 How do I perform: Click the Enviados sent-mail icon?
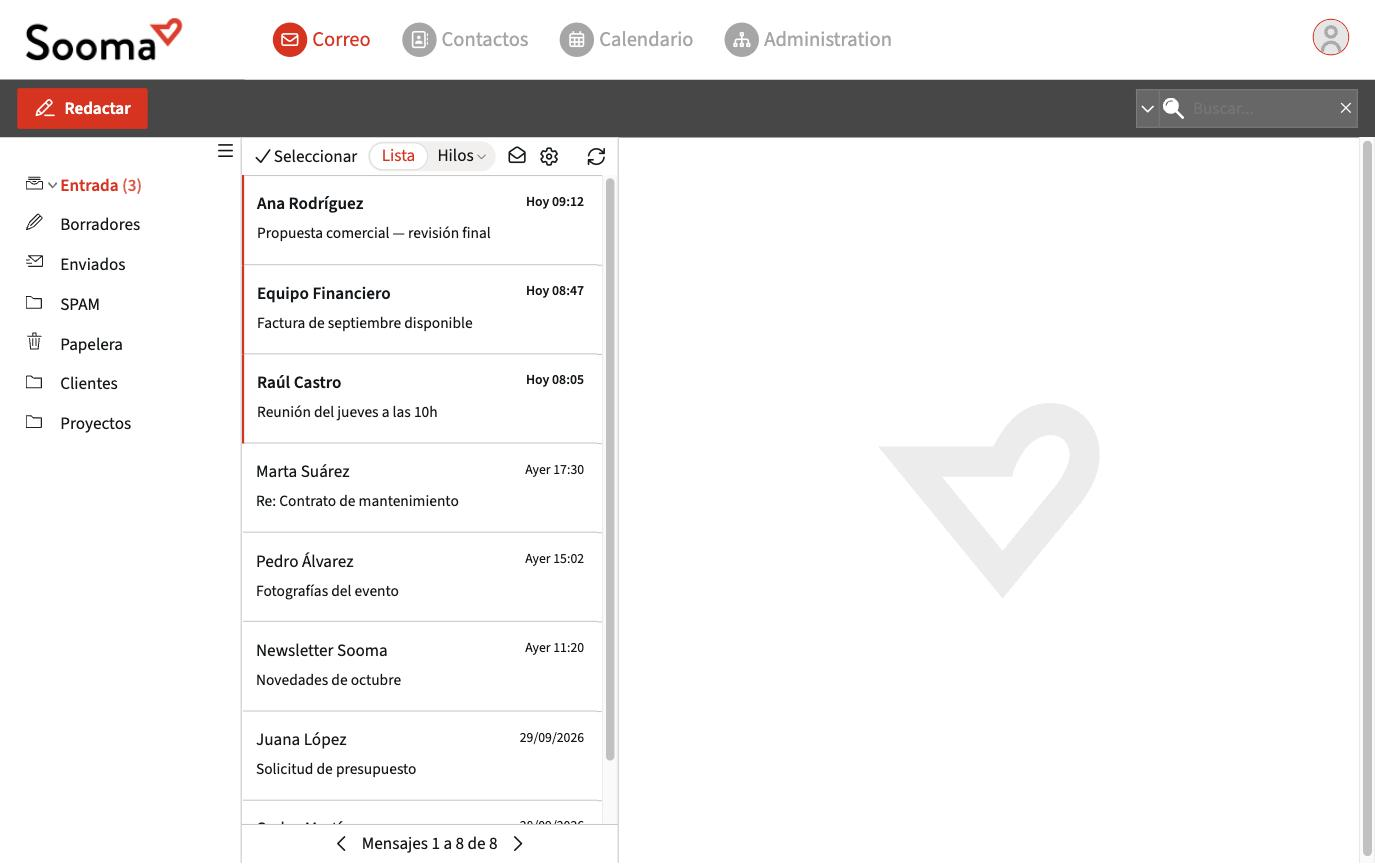point(35,262)
